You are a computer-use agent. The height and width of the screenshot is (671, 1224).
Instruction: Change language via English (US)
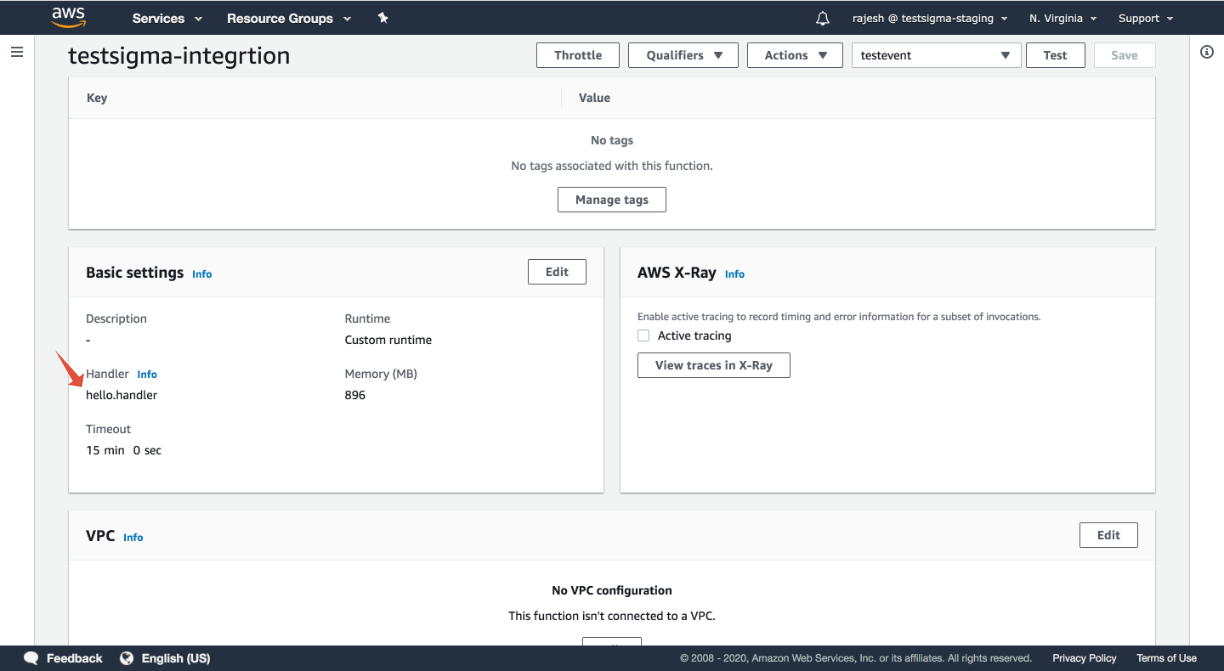(176, 658)
